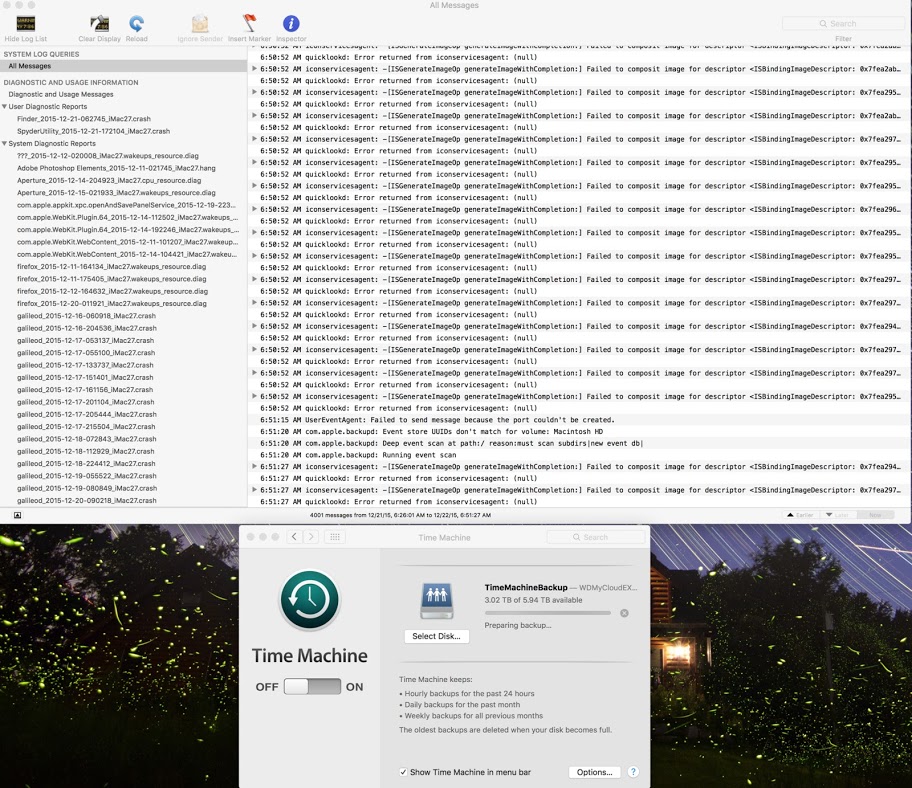Select backupd Deep event scan log line
The width and height of the screenshot is (912, 788).
451,443
